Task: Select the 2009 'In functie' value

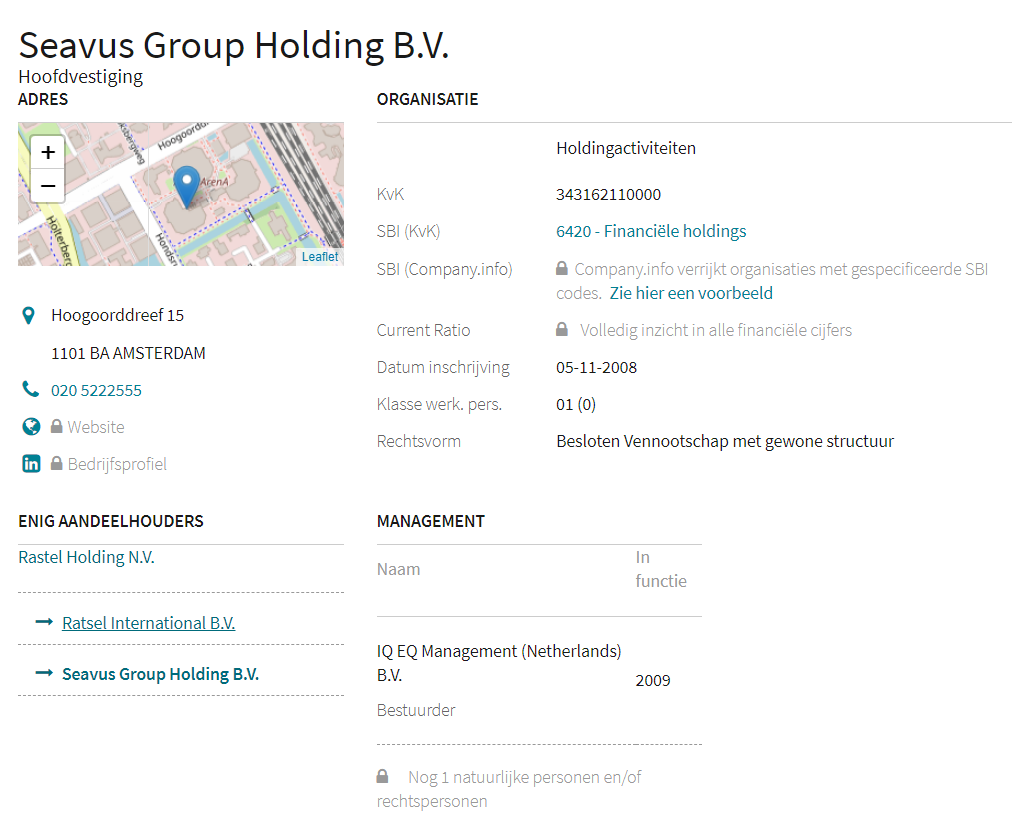Action: tap(653, 681)
